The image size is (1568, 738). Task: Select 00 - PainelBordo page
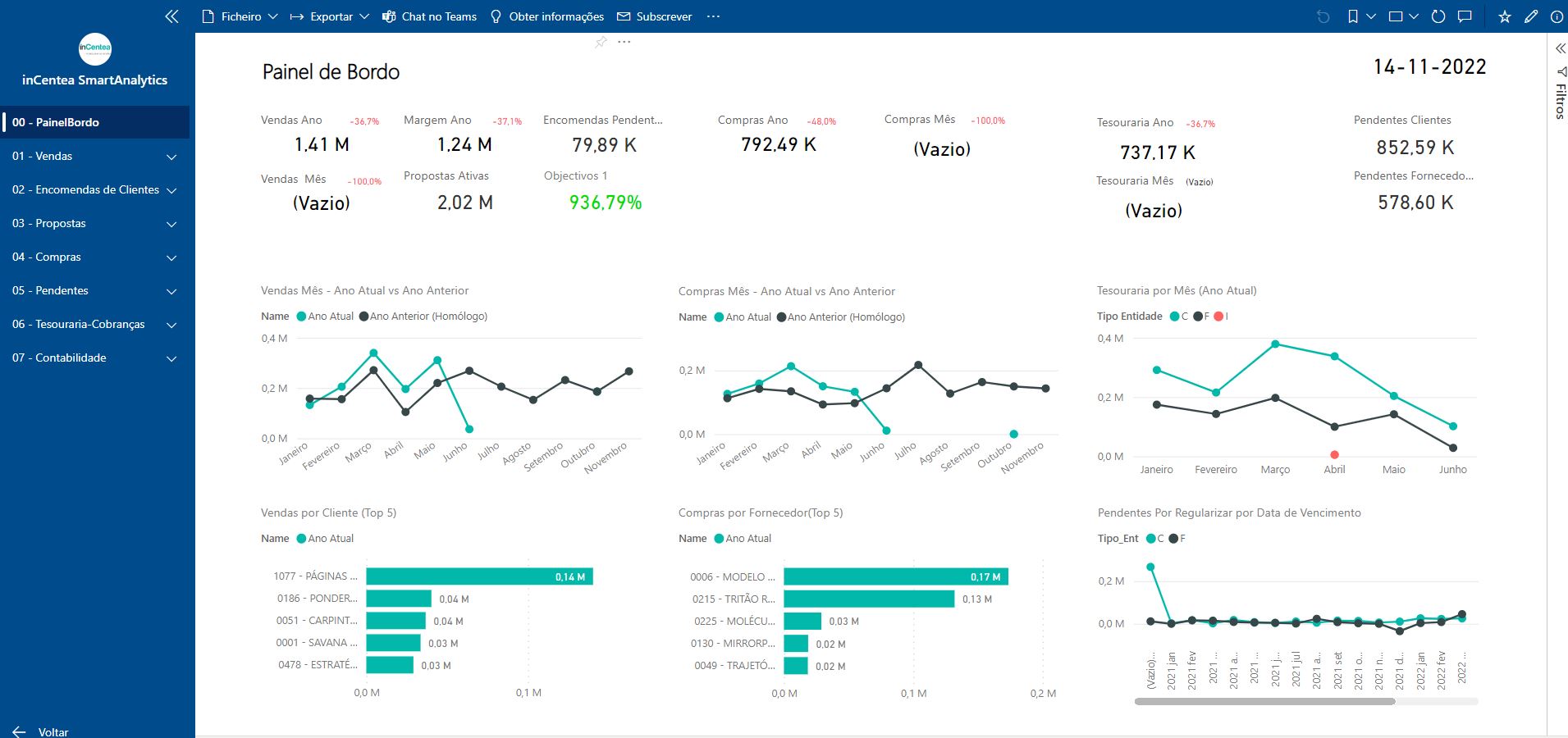[x=95, y=122]
